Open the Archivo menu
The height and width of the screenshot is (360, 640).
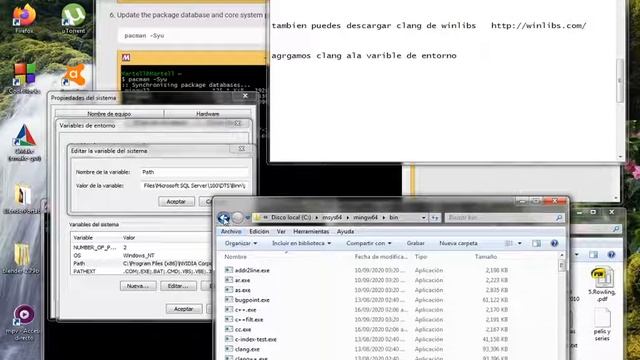[231, 231]
